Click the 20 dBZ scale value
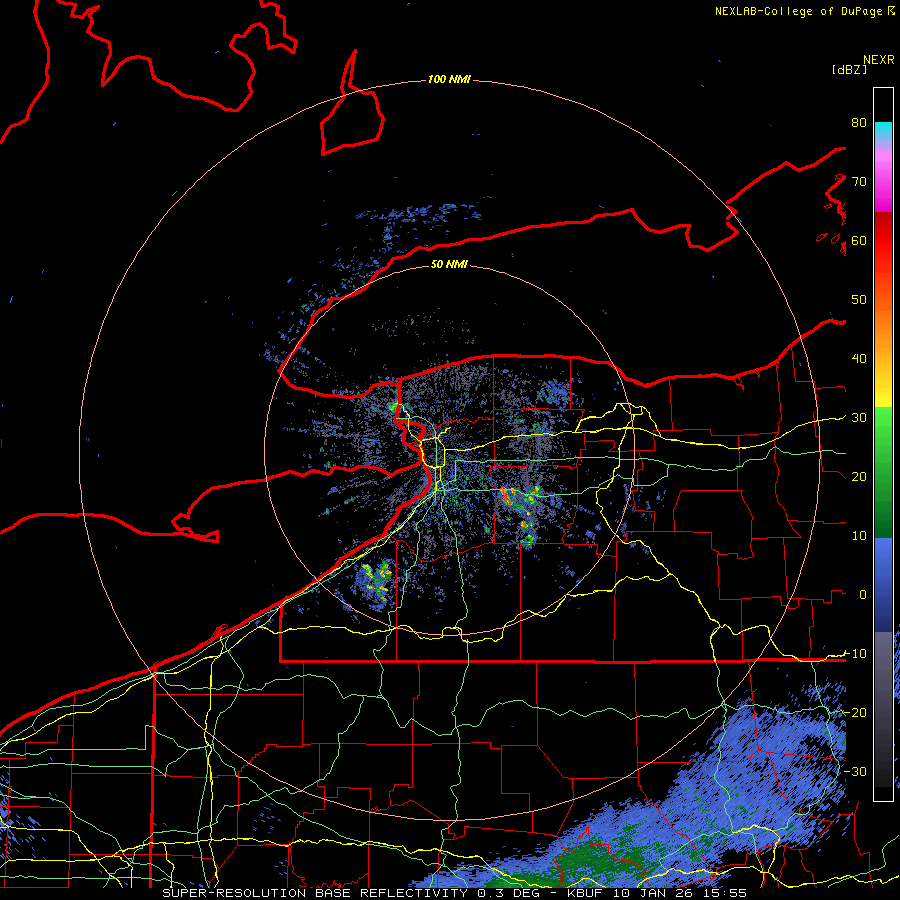Screen dimensions: 900x900 [859, 476]
